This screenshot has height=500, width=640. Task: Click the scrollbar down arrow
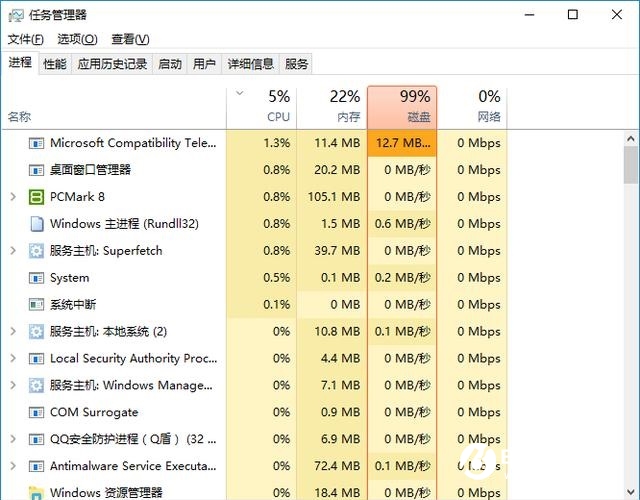[631, 492]
